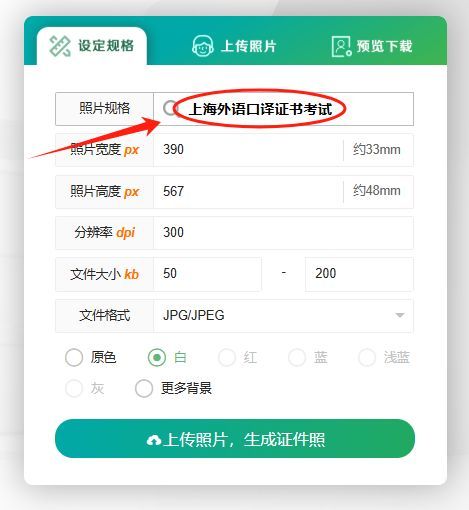Switch to the 上传照片 tab
This screenshot has width=469, height=510.
[234, 46]
